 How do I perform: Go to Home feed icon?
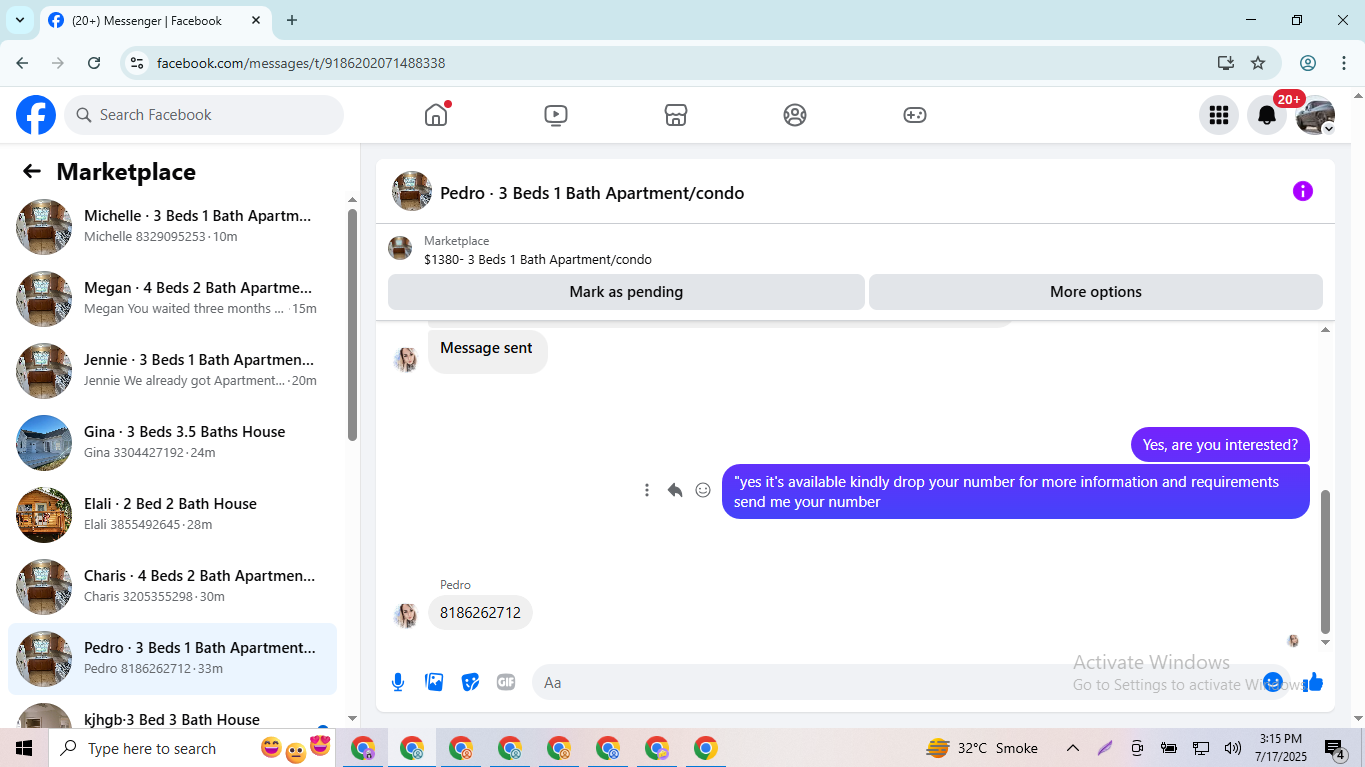pyautogui.click(x=436, y=115)
